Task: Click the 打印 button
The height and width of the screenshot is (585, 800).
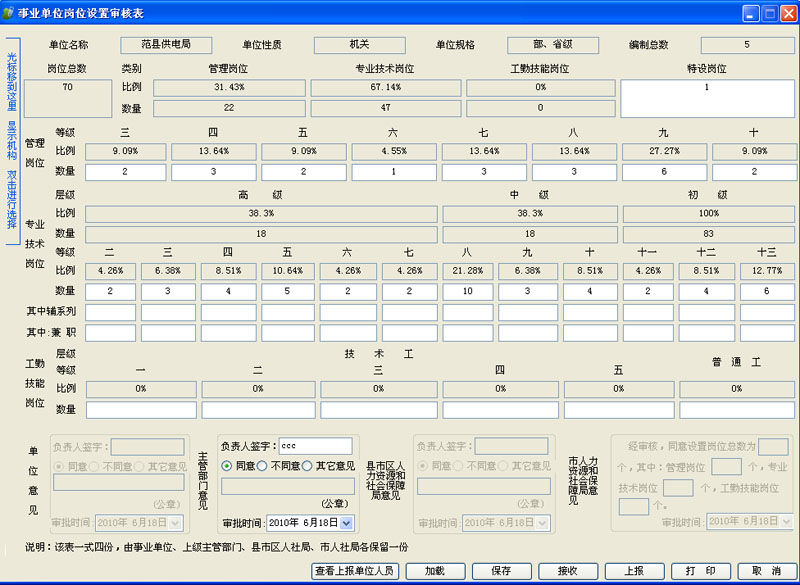Action: [701, 571]
